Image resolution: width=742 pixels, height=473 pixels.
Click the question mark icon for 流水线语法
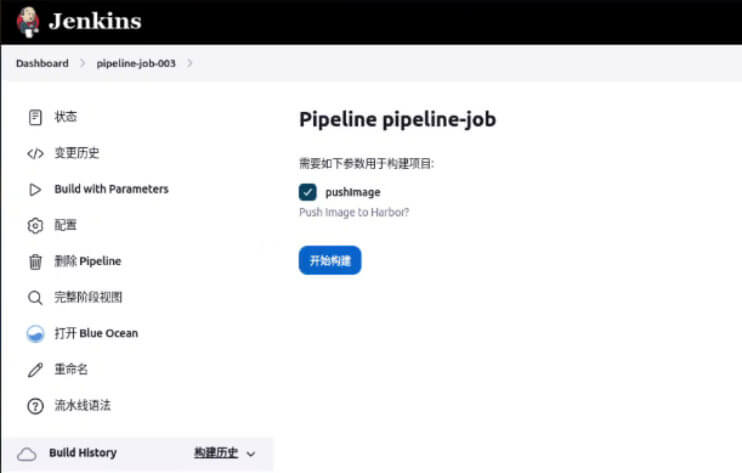click(35, 406)
